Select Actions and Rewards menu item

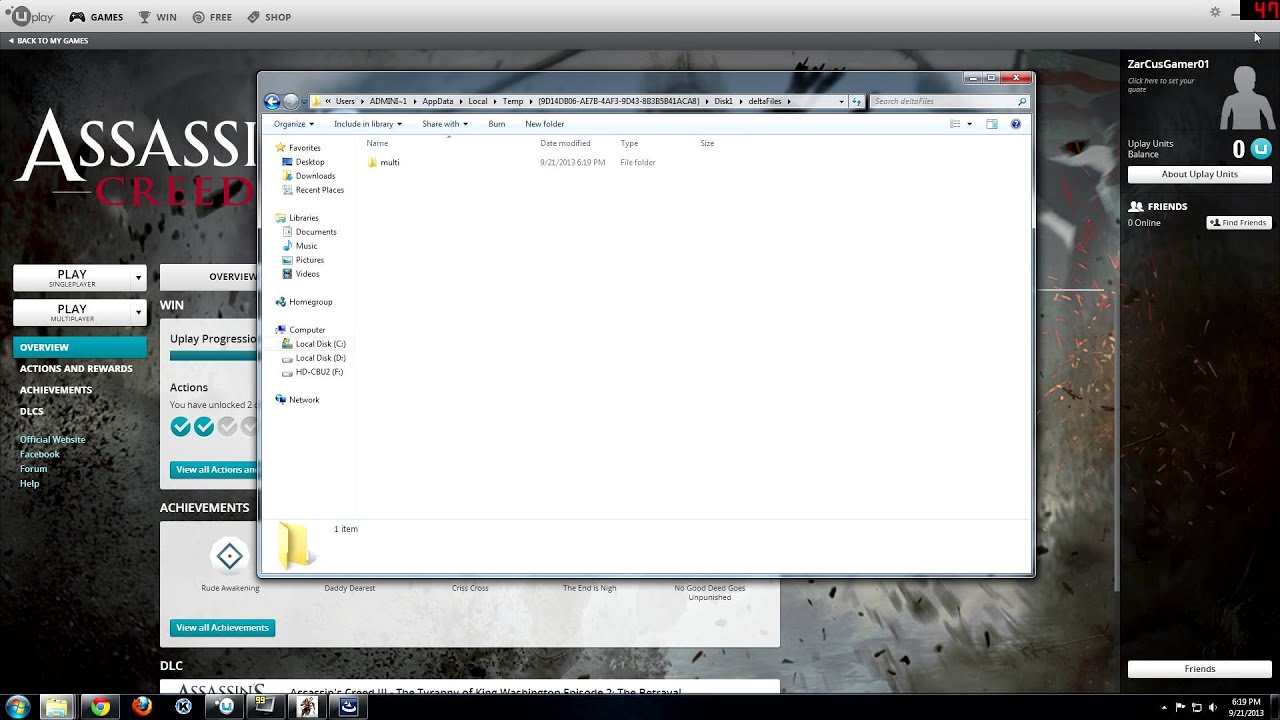pos(76,369)
